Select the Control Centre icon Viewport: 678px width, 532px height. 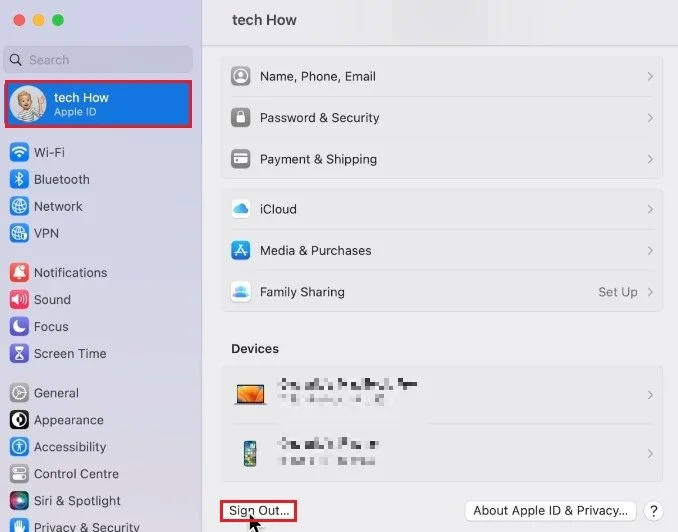pyautogui.click(x=19, y=474)
